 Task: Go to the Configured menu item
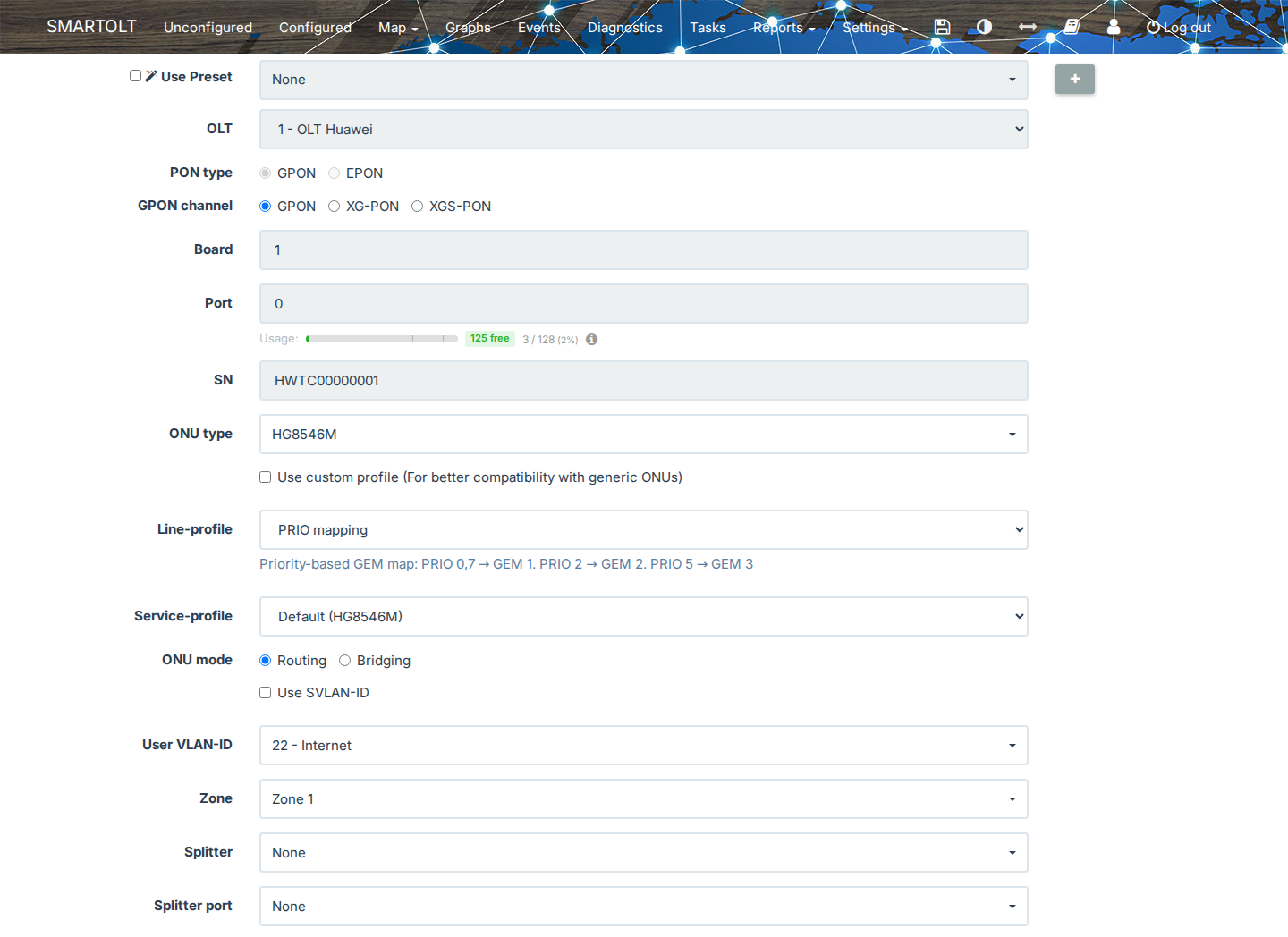tap(315, 27)
